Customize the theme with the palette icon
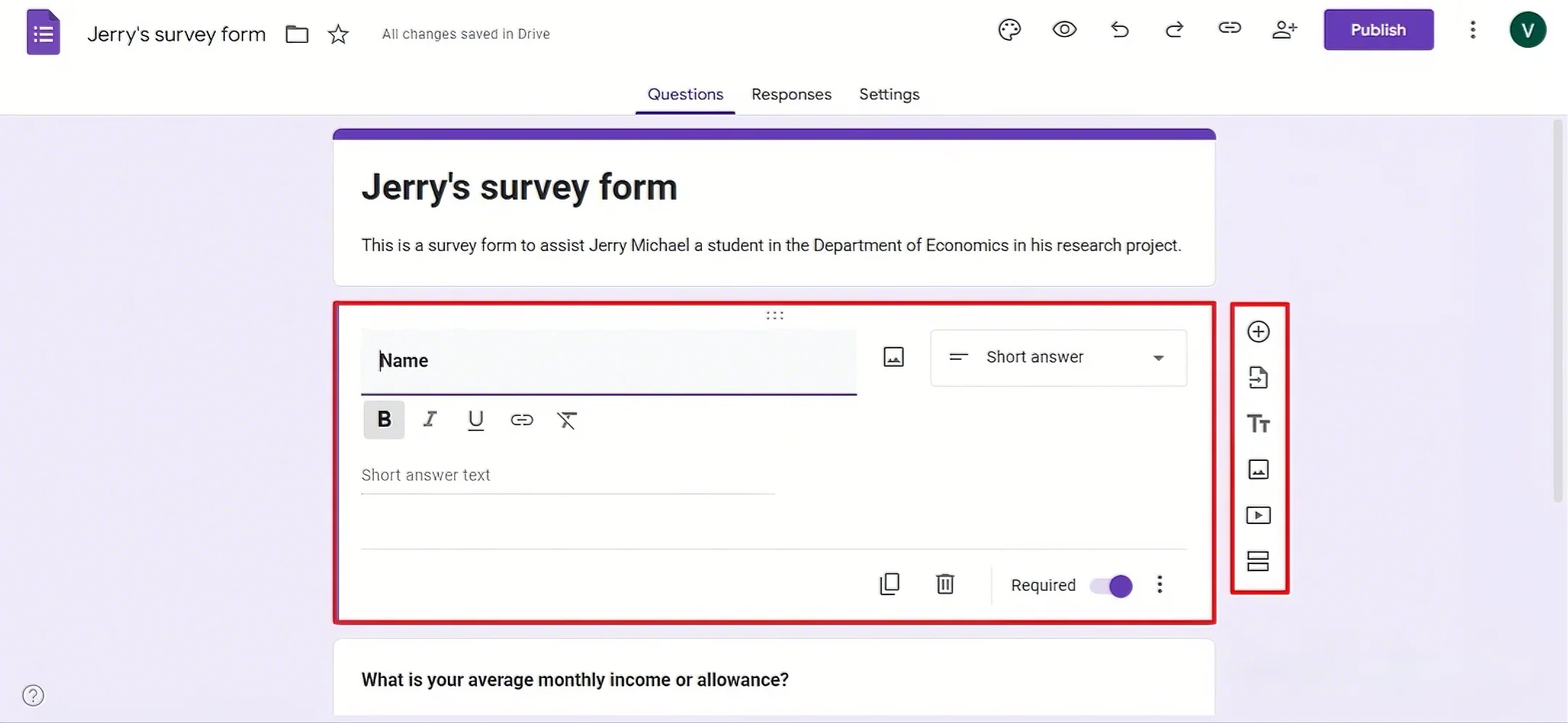1568x723 pixels. [x=1008, y=29]
